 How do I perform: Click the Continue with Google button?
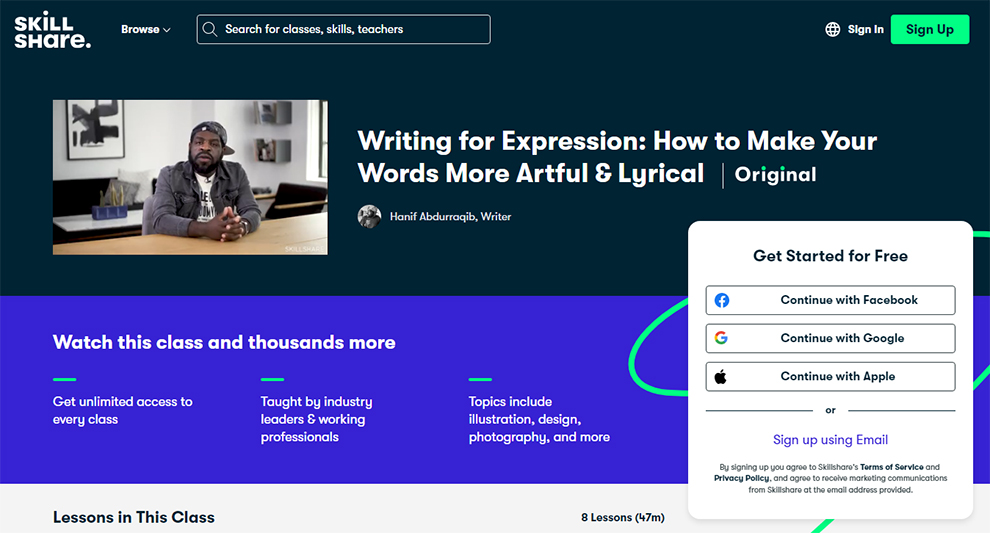[x=830, y=338]
